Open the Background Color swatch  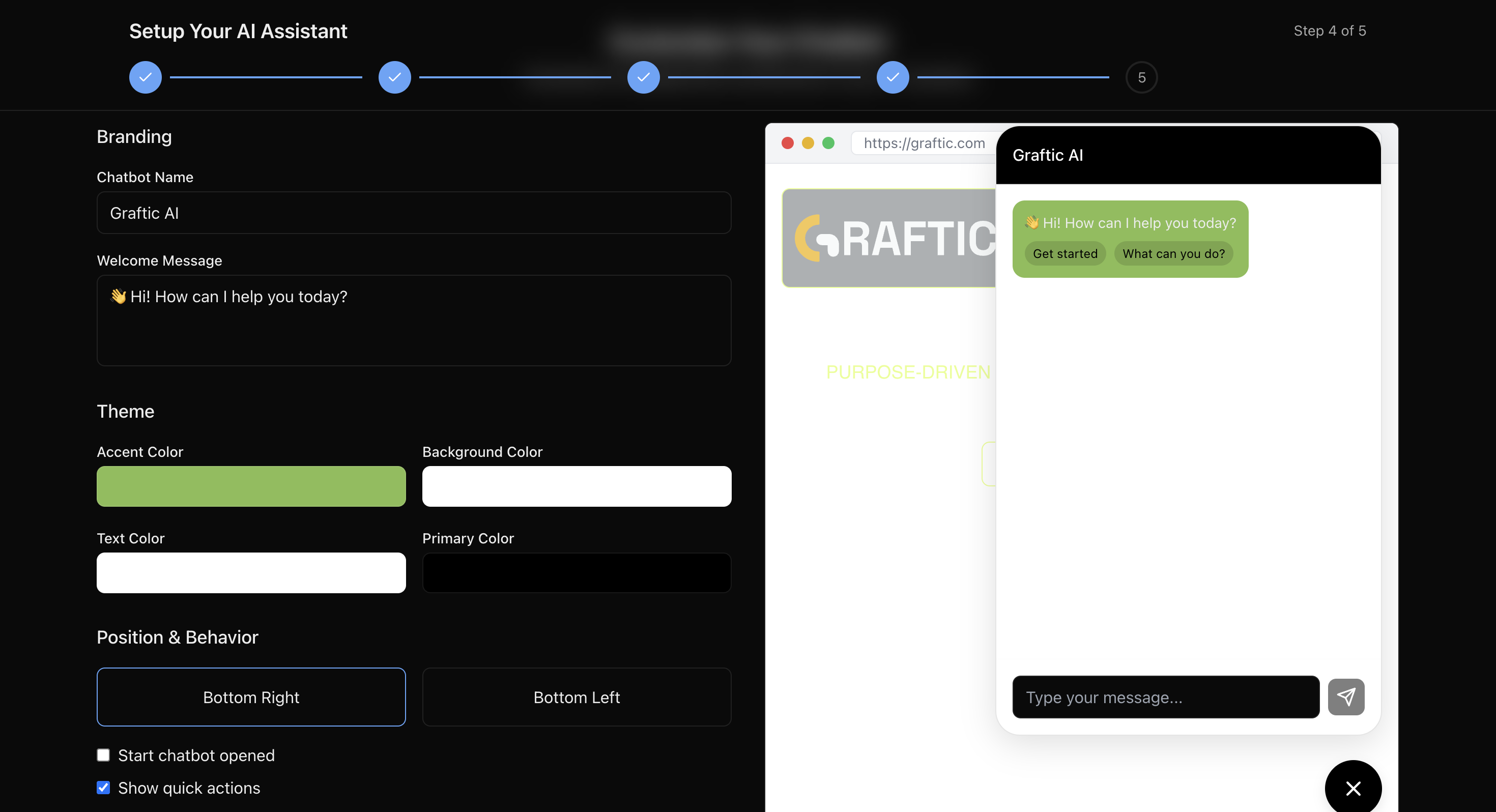coord(576,486)
